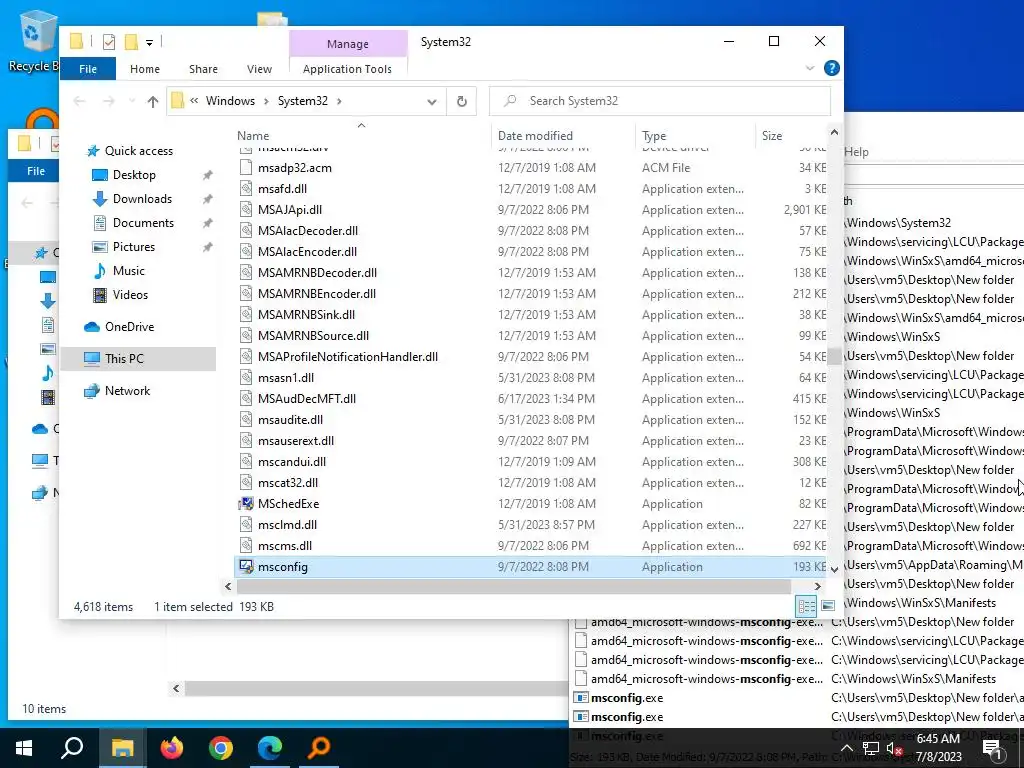Launch Google Chrome from the taskbar
Viewport: 1024px width, 768px height.
click(221, 748)
